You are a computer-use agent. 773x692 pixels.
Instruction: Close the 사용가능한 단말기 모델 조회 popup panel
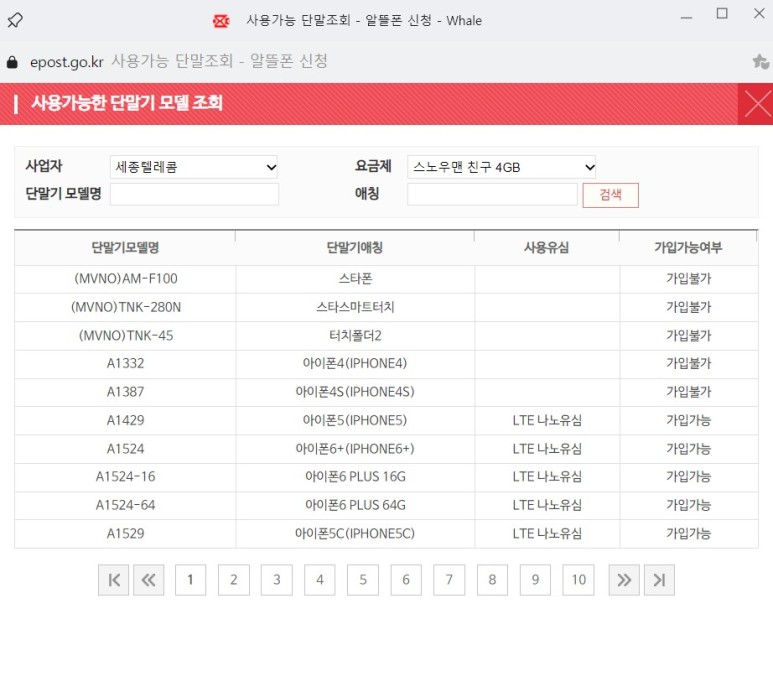(x=755, y=104)
